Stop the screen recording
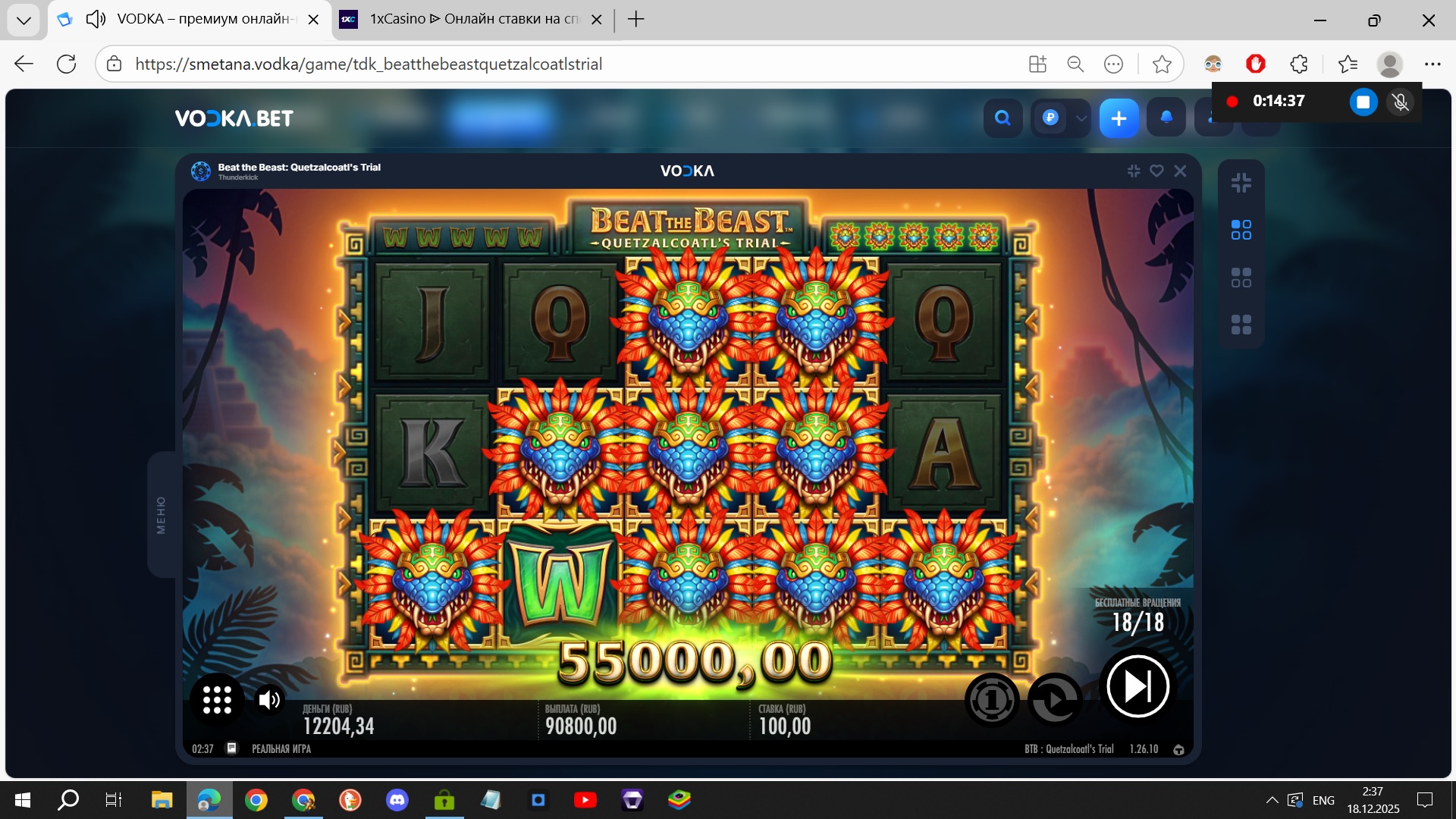 point(1363,102)
